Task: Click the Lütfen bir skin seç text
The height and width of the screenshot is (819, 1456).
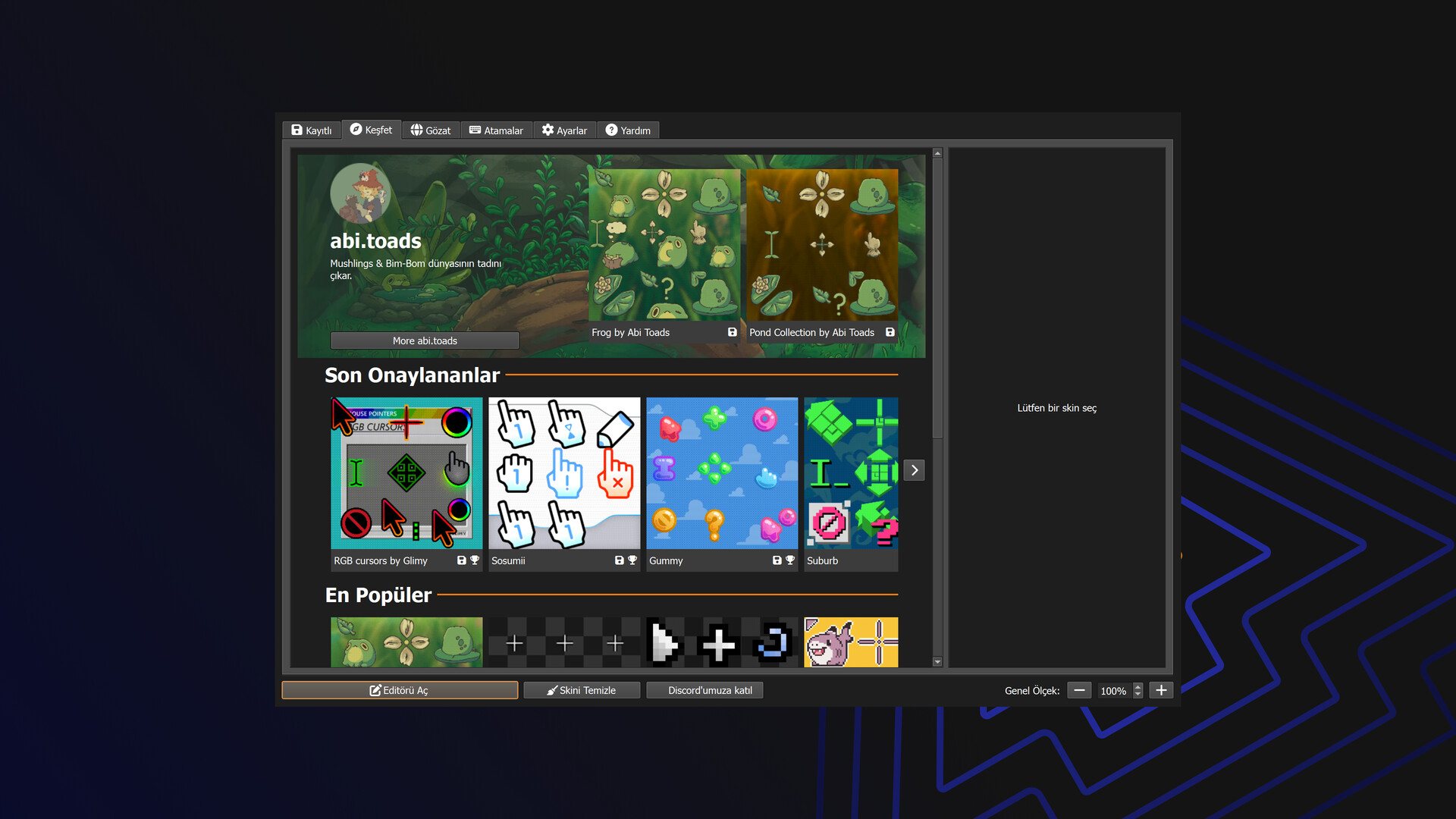Action: (1056, 408)
